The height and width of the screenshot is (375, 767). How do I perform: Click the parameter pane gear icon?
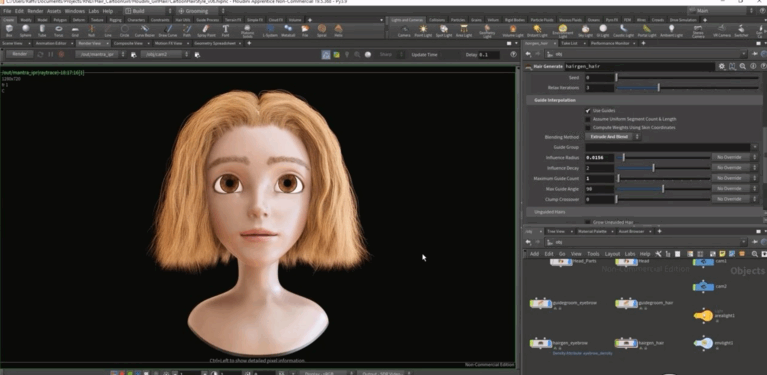pyautogui.click(x=722, y=66)
